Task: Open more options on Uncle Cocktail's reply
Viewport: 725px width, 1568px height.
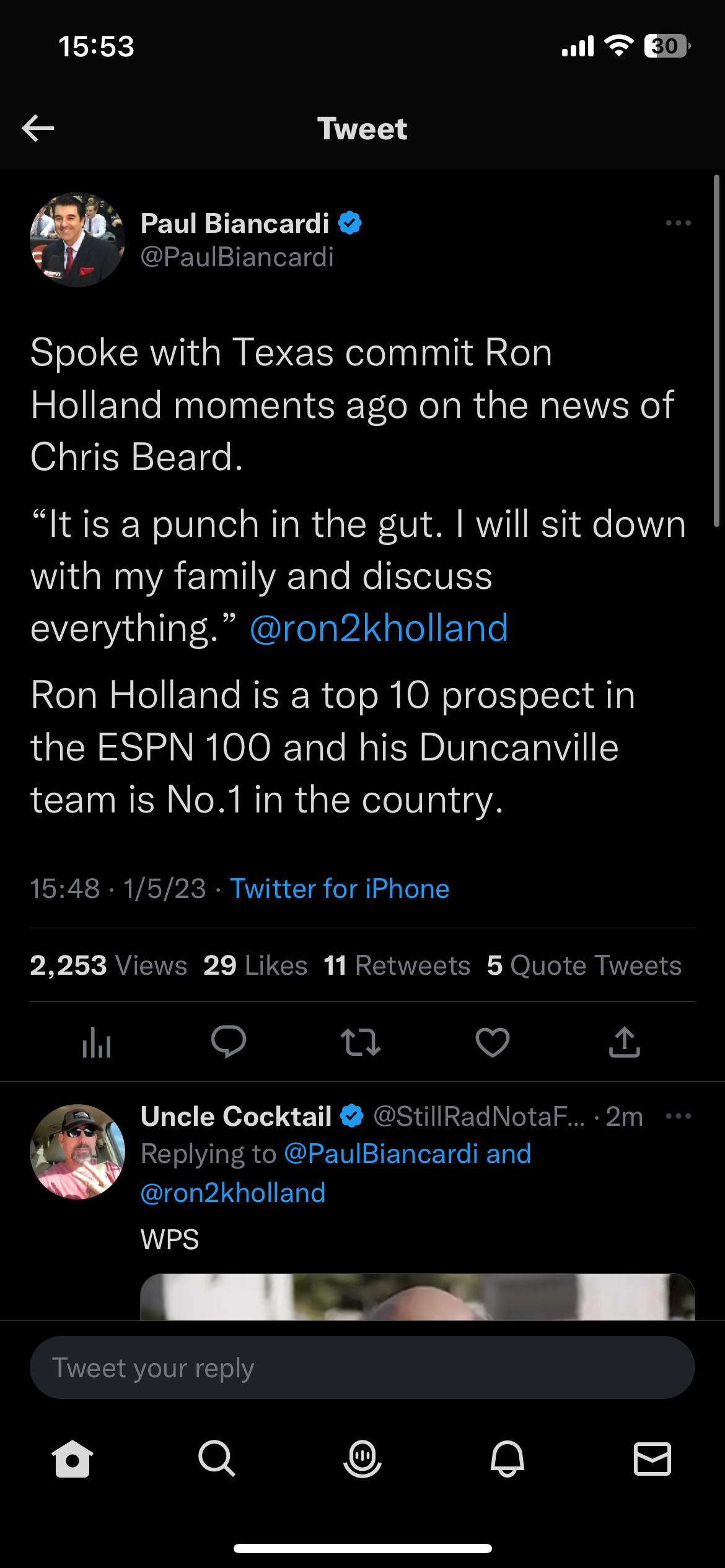Action: tap(678, 1116)
